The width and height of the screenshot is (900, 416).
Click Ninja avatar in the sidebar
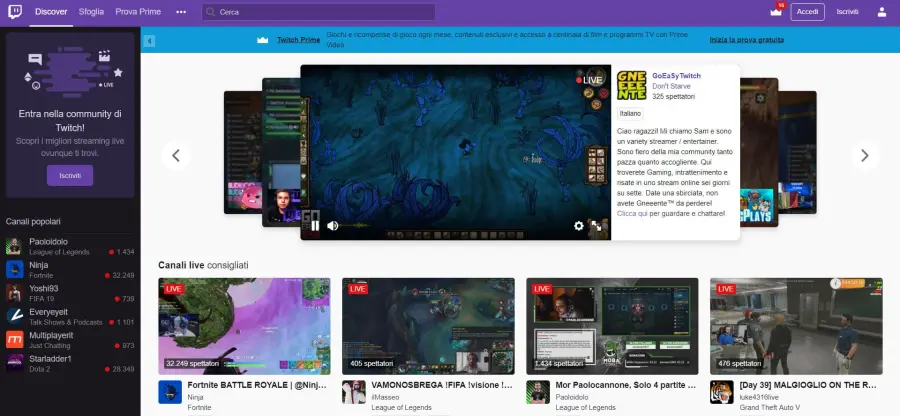click(x=14, y=270)
